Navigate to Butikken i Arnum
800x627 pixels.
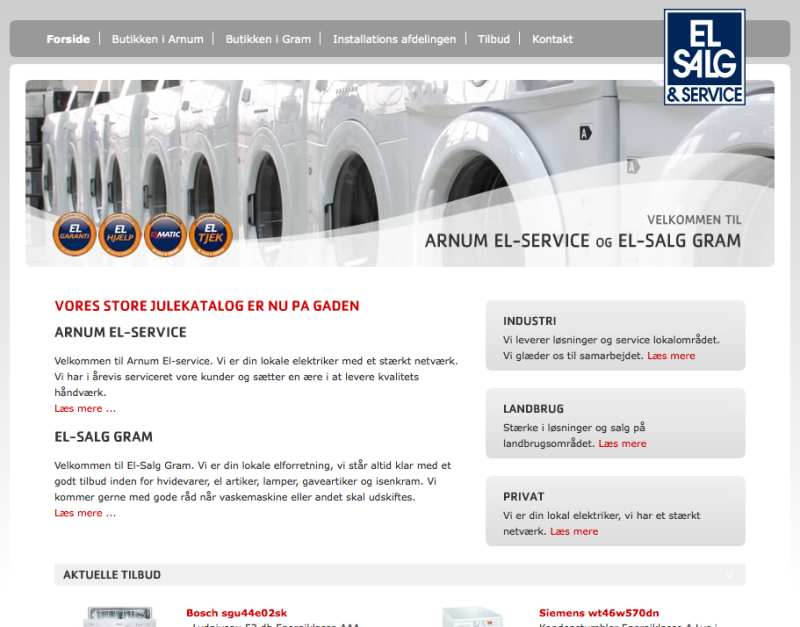coord(160,39)
